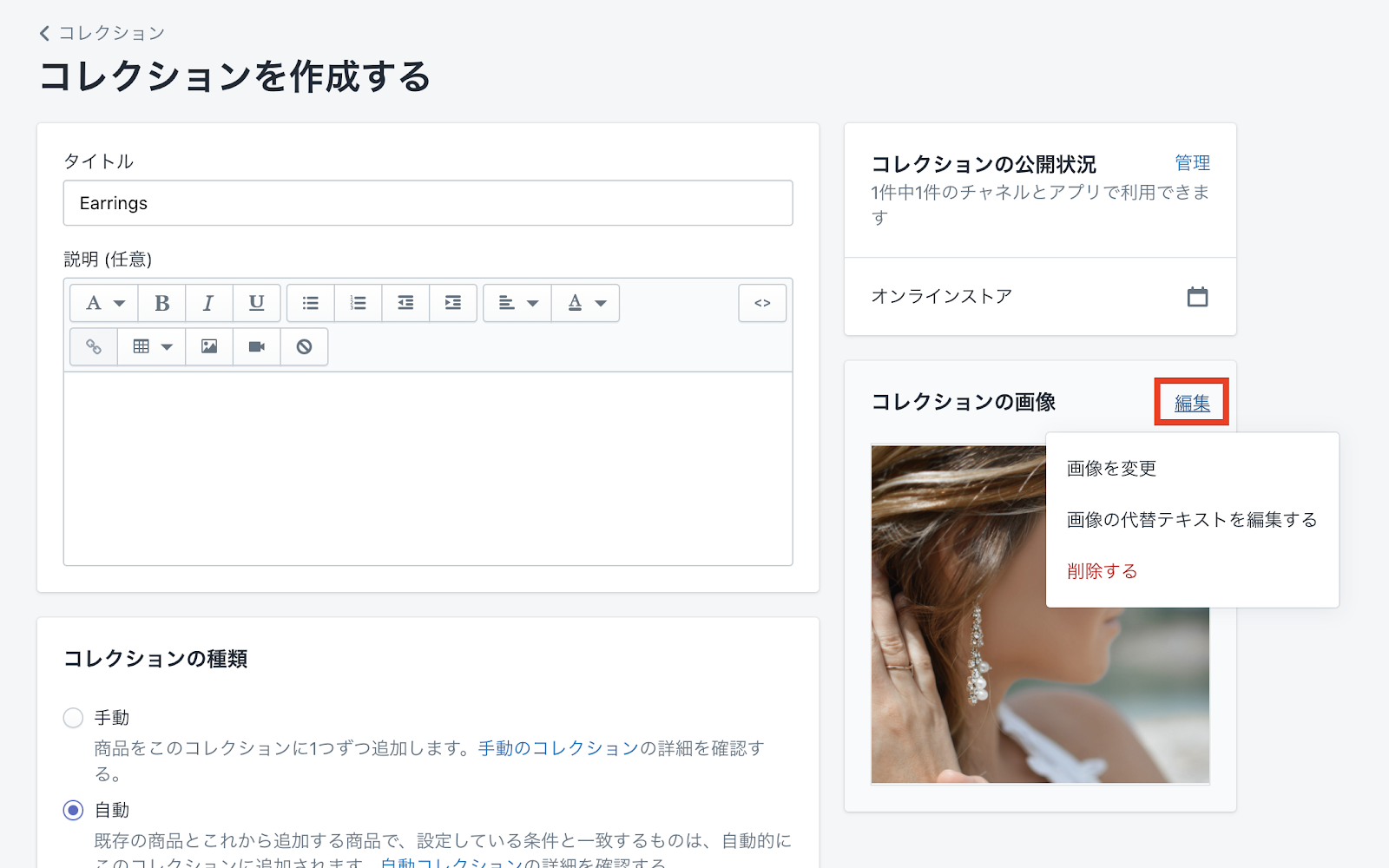
Task: Select 削除する from the menu
Action: (1102, 571)
